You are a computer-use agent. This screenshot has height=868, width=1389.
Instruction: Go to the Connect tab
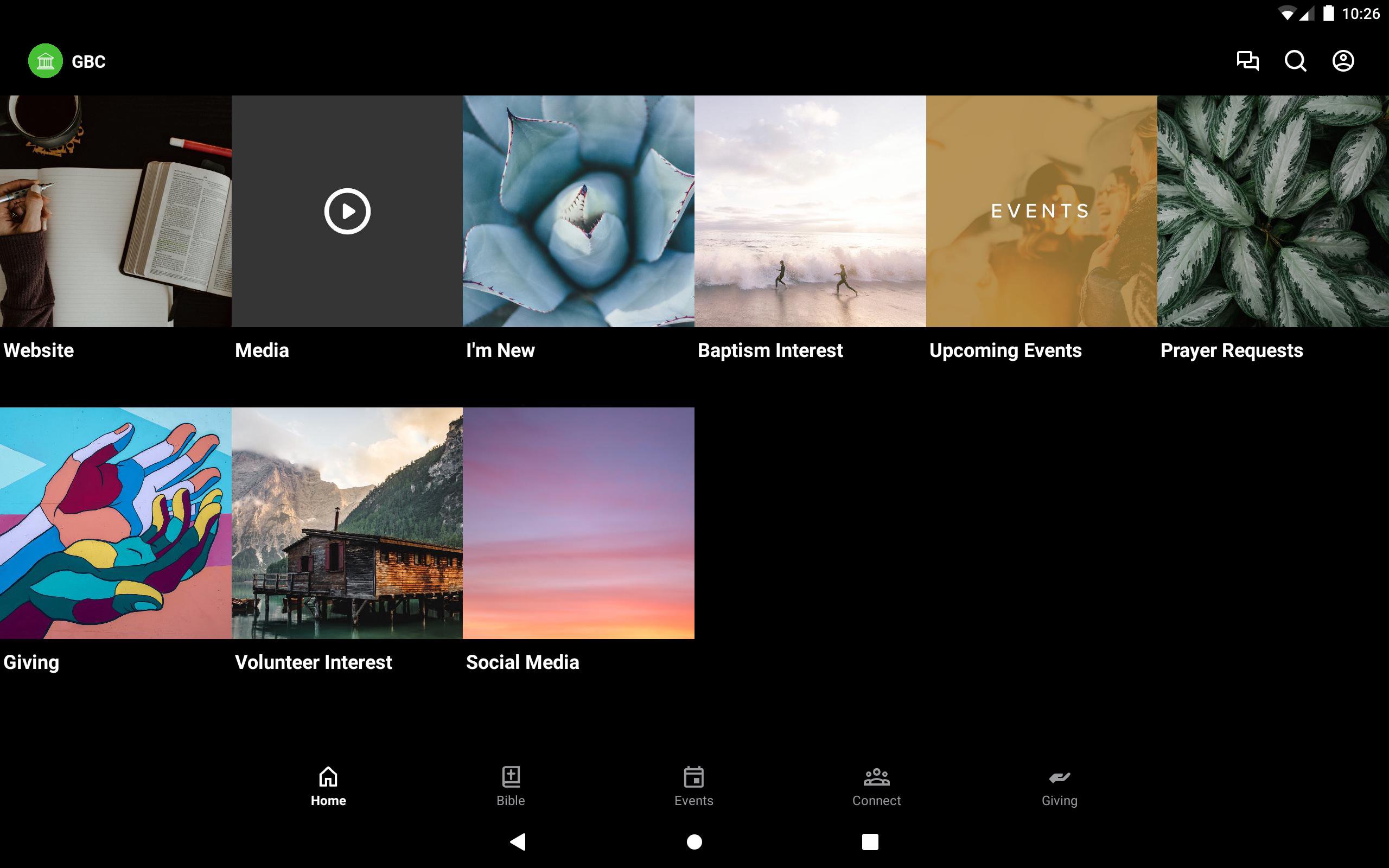(876, 787)
